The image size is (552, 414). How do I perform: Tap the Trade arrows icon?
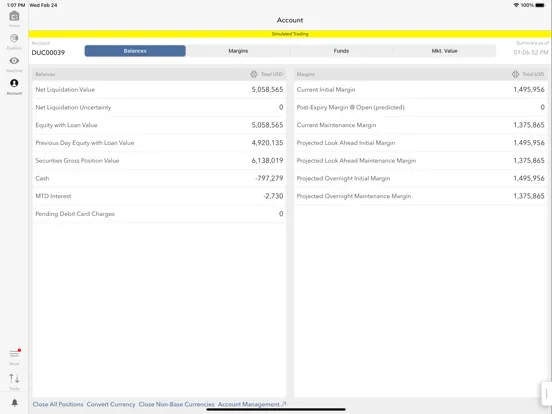14,378
